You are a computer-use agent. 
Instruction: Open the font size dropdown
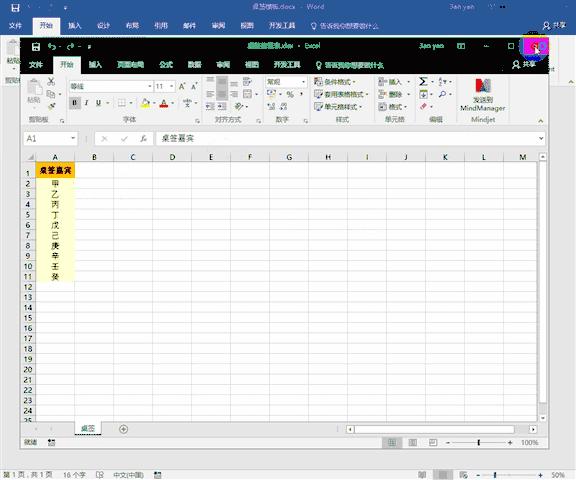[172, 86]
